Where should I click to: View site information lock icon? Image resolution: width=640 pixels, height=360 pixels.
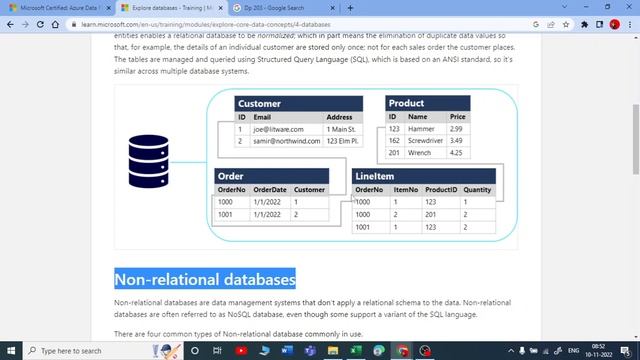(74, 24)
